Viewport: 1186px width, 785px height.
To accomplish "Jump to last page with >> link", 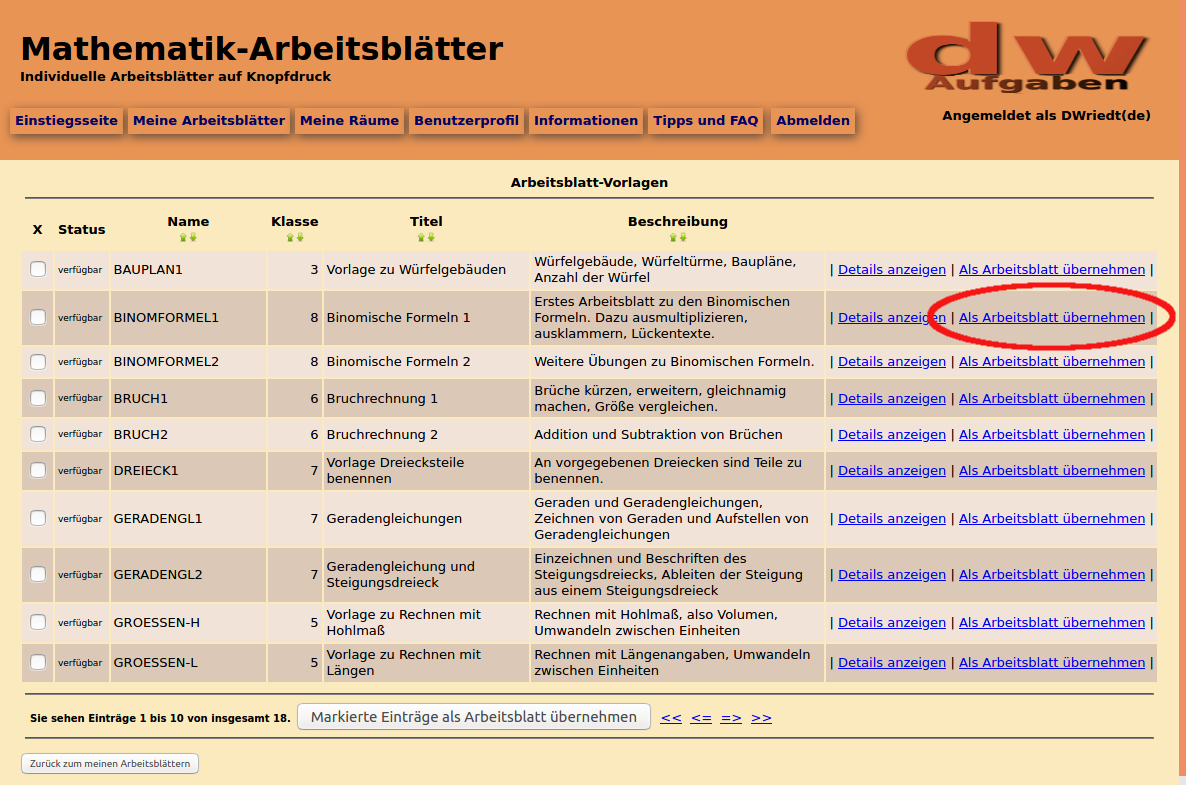I will [x=761, y=718].
